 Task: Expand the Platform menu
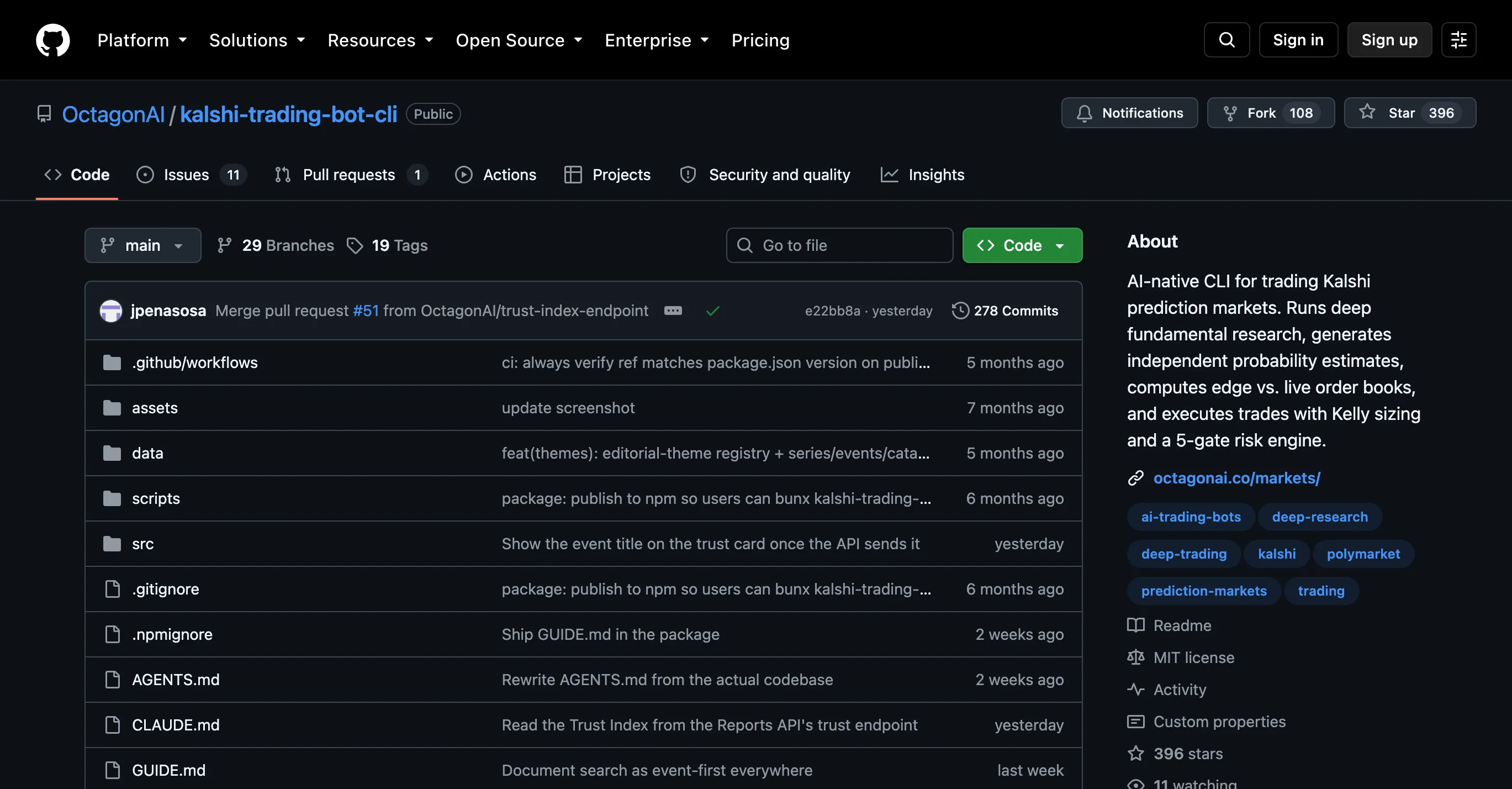142,40
